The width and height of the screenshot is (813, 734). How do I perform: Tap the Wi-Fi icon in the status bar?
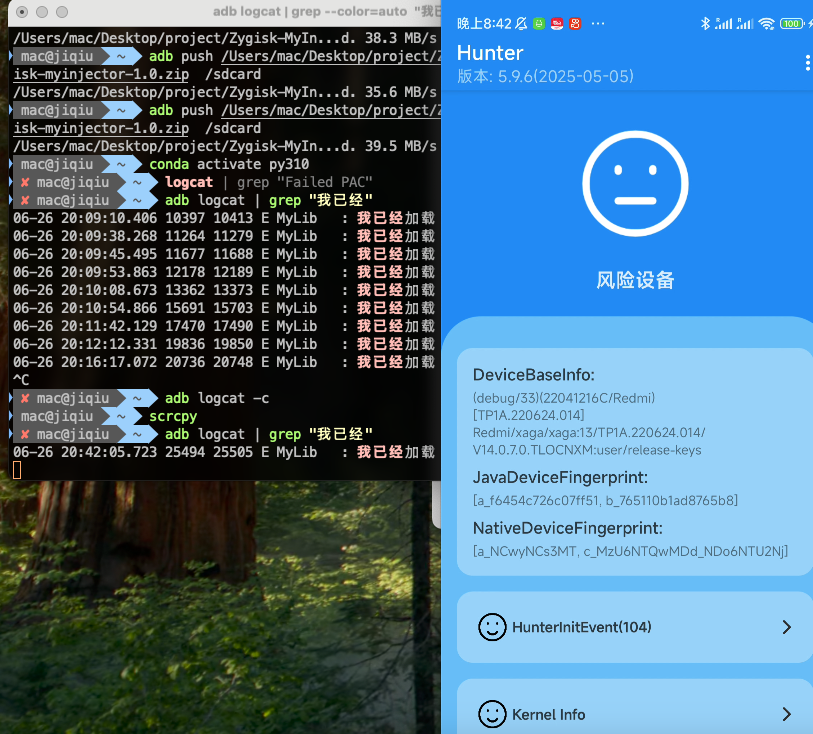pos(766,23)
